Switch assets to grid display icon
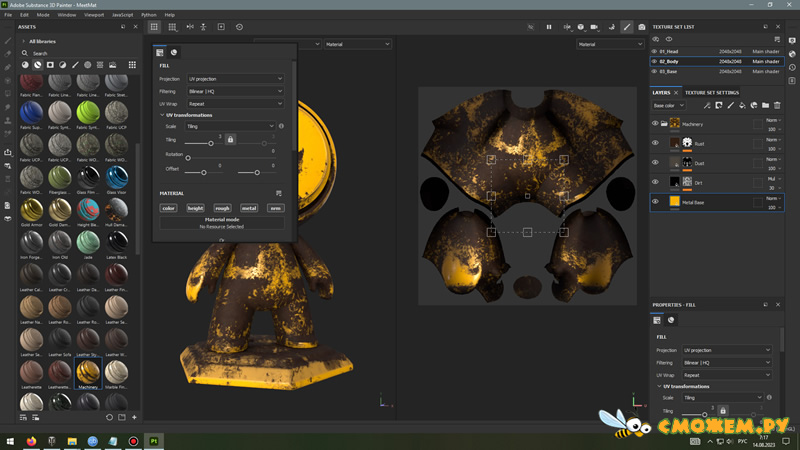Image resolution: width=800 pixels, height=450 pixels. click(x=132, y=65)
